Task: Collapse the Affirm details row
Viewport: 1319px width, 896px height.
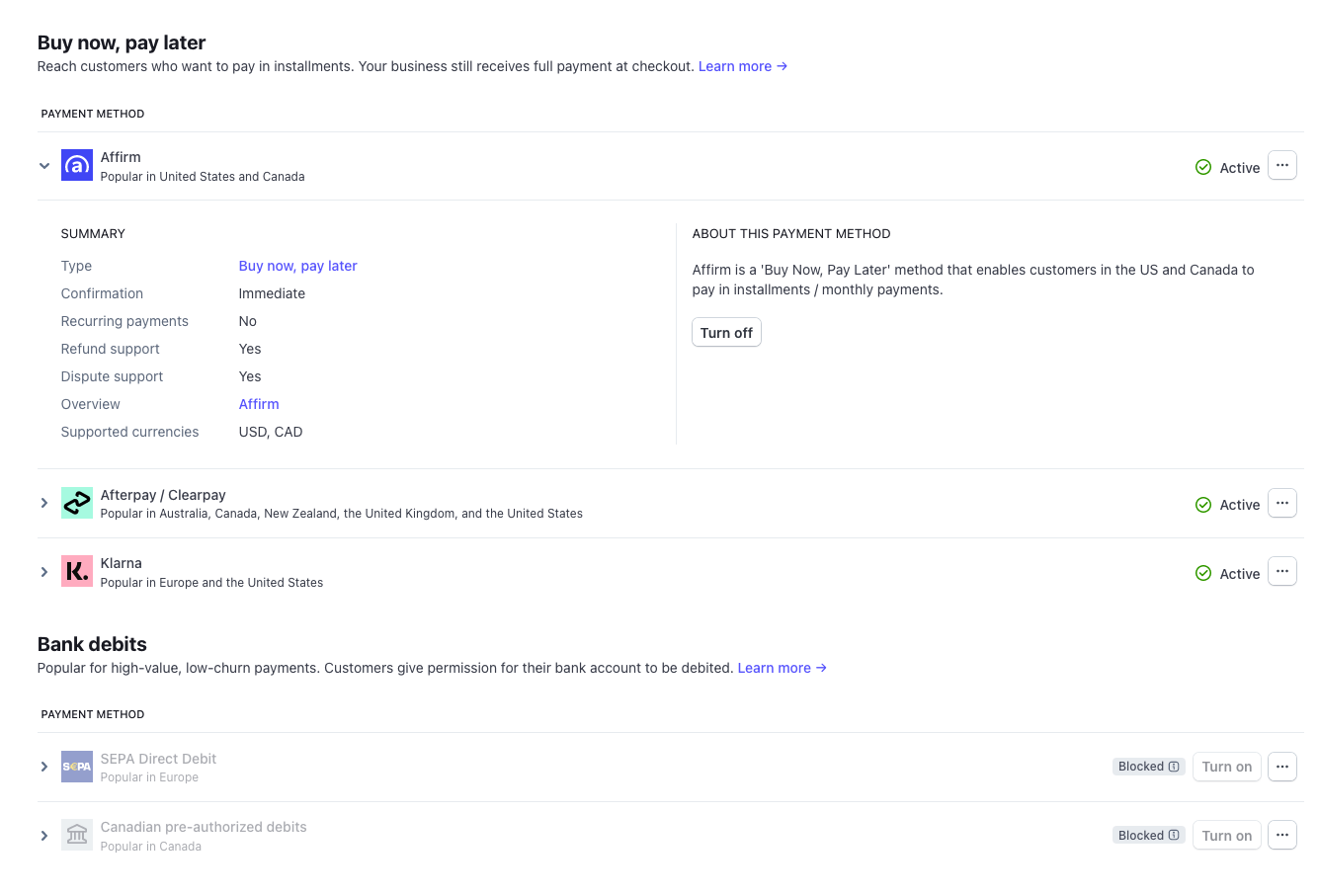Action: click(44, 166)
